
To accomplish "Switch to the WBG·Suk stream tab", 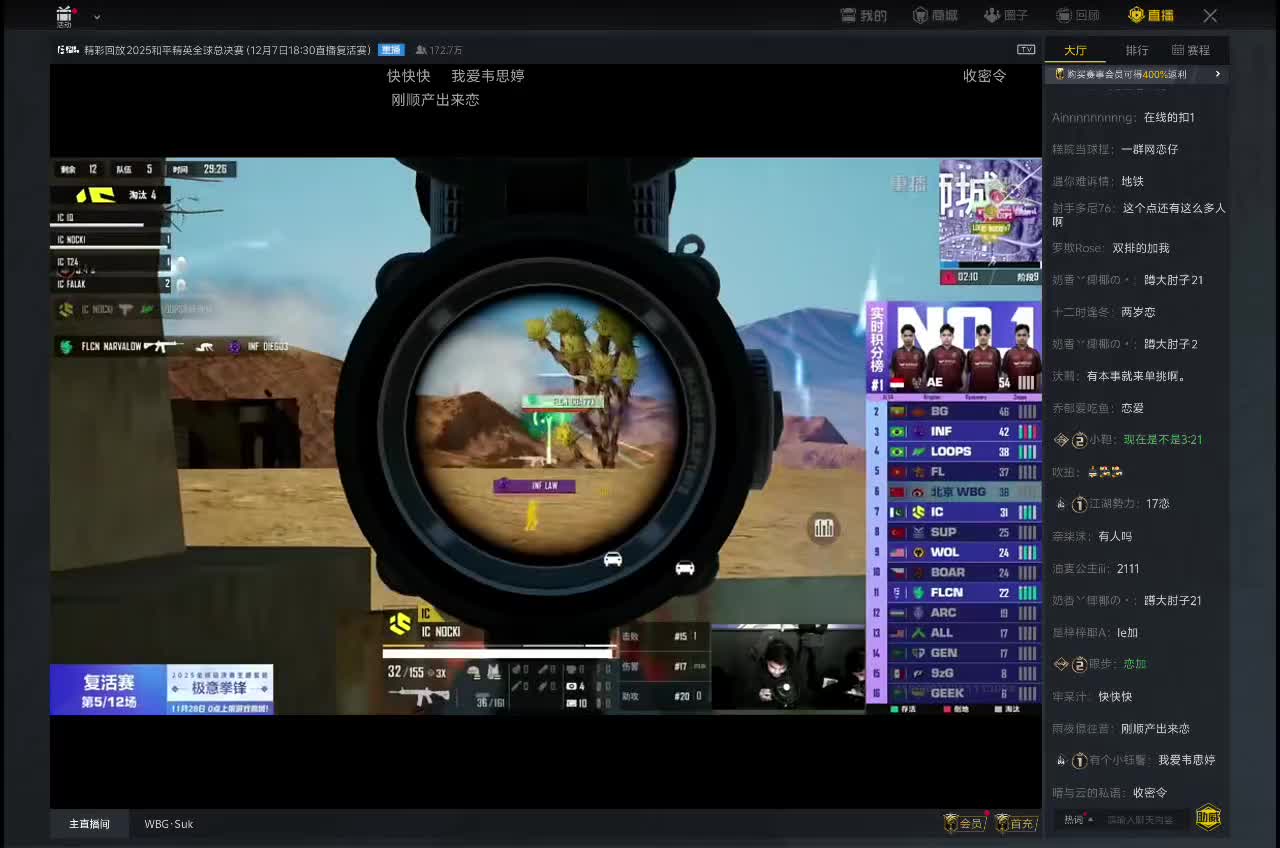I will (168, 824).
